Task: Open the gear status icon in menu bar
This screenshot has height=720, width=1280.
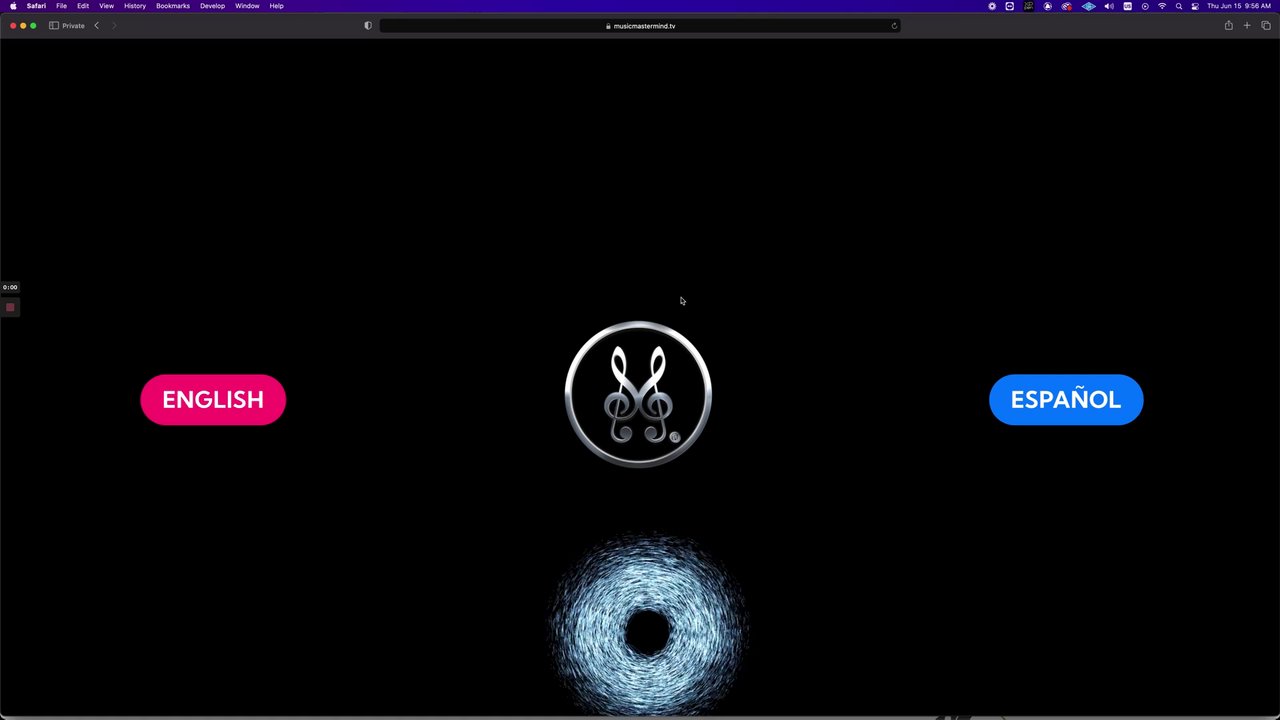Action: tap(992, 6)
